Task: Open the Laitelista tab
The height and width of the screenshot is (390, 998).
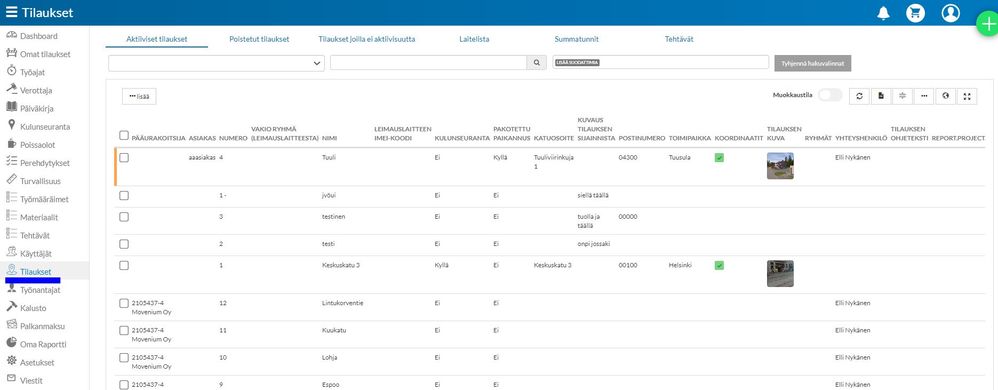Action: [x=474, y=39]
